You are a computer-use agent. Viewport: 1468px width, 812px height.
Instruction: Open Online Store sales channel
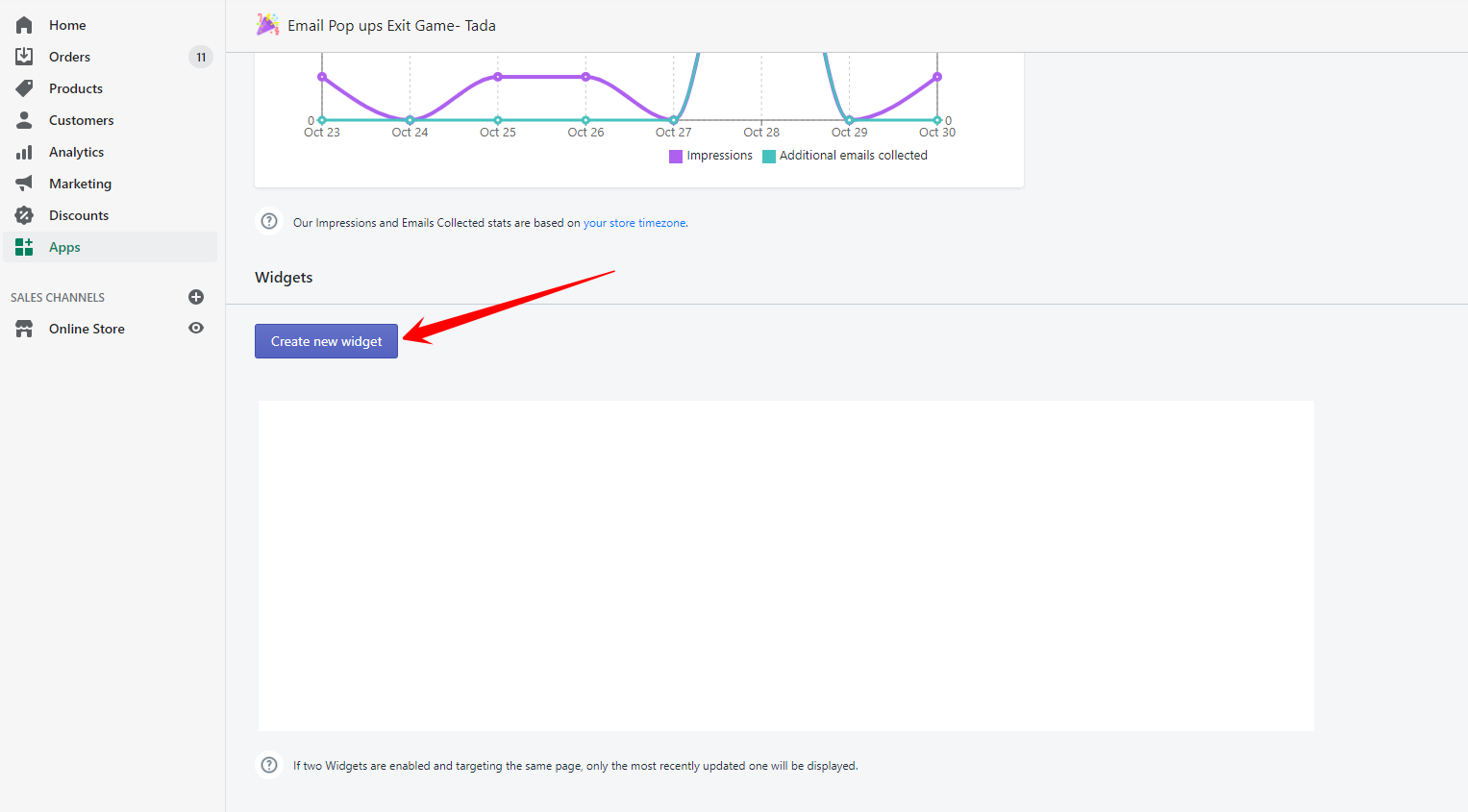coord(87,329)
